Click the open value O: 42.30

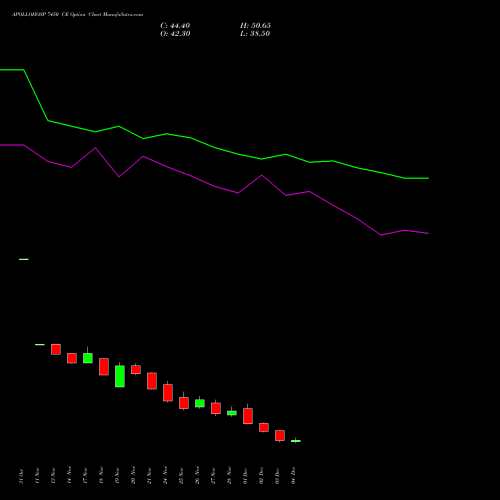(175, 34)
